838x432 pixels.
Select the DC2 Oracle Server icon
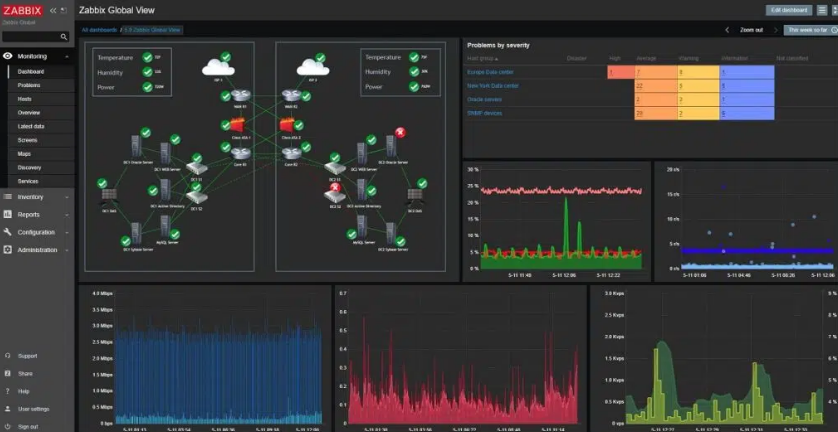click(x=391, y=146)
